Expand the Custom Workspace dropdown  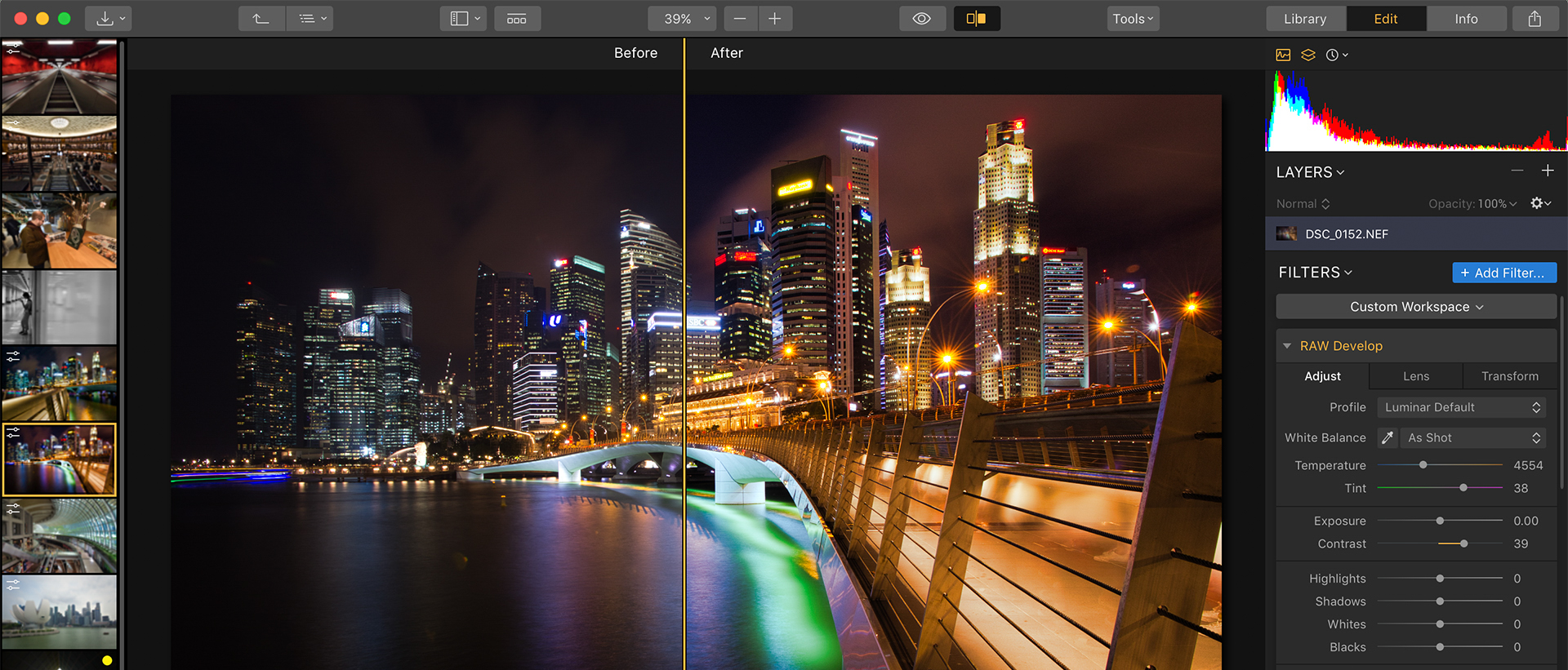point(1416,307)
